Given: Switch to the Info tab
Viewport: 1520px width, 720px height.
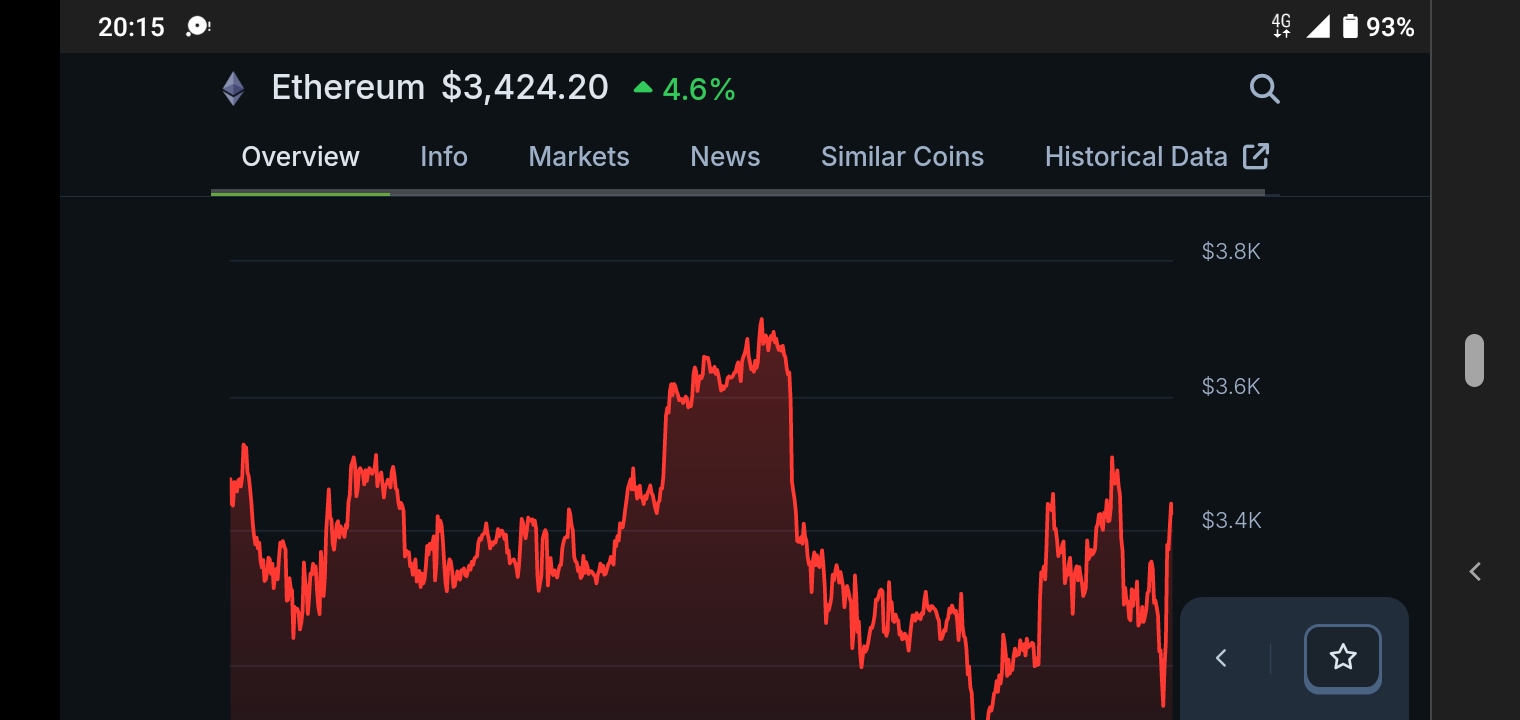Looking at the screenshot, I should 444,157.
